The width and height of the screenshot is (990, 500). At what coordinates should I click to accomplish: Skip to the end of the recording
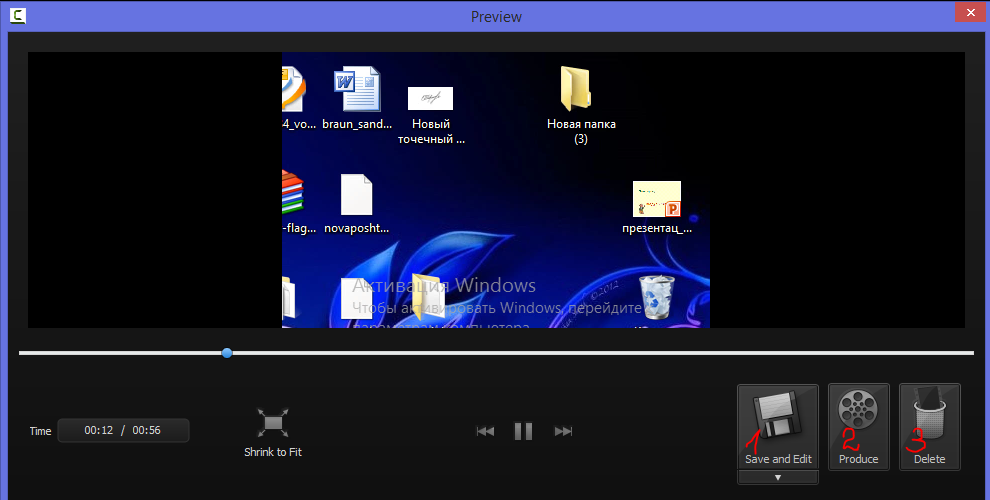coord(563,431)
